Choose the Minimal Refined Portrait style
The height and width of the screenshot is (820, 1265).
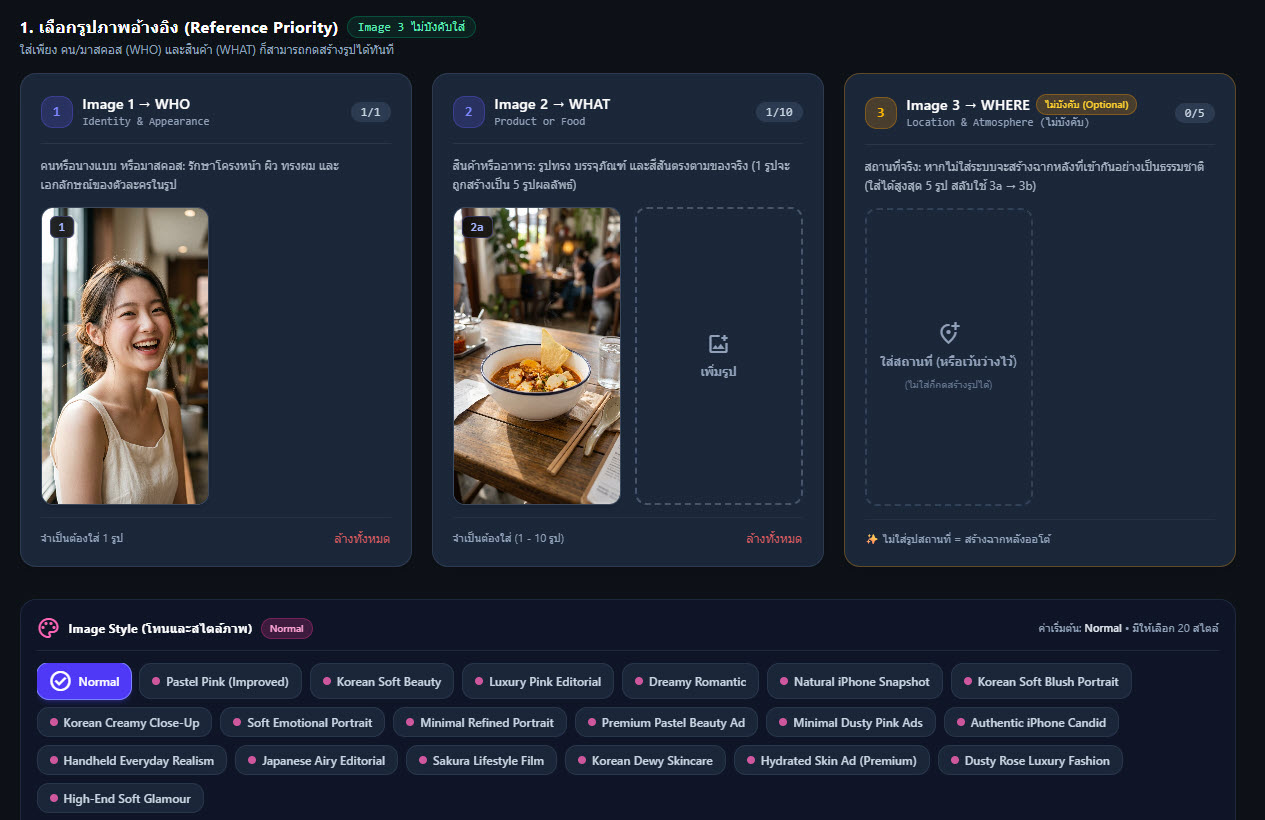coord(480,722)
